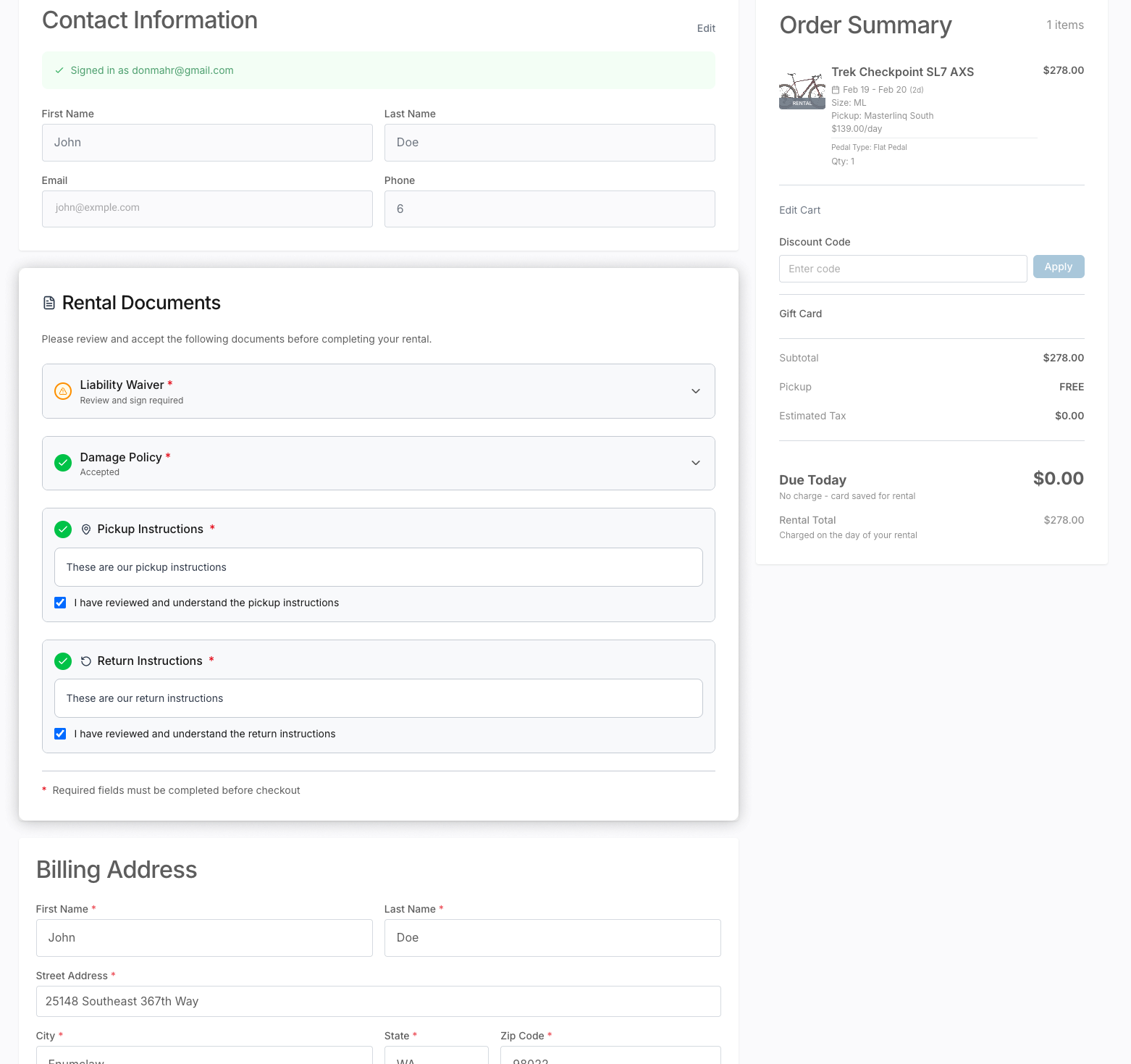Click the Pickup Instructions location pin icon

click(86, 529)
